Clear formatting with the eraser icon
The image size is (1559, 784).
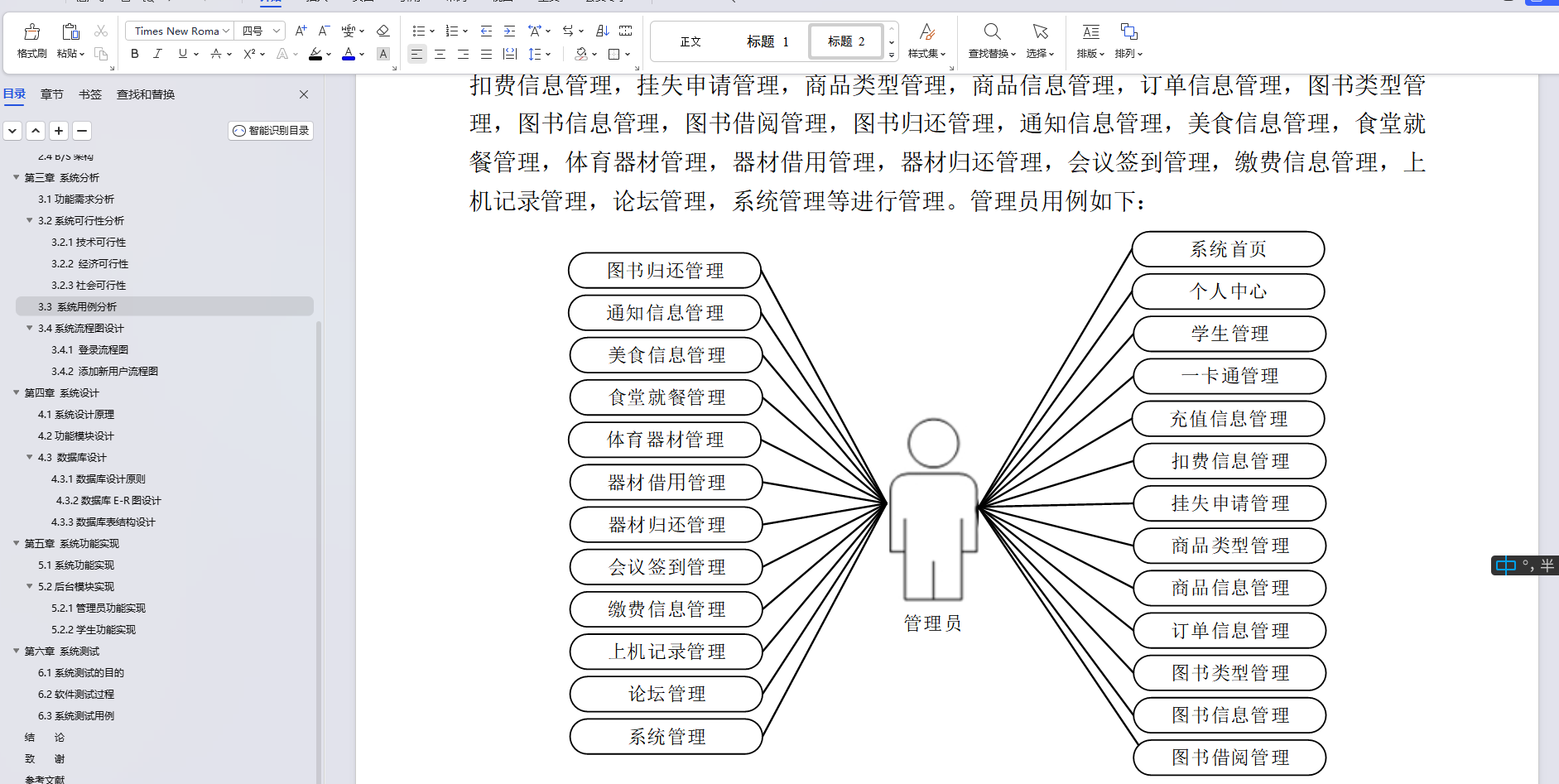[383, 30]
